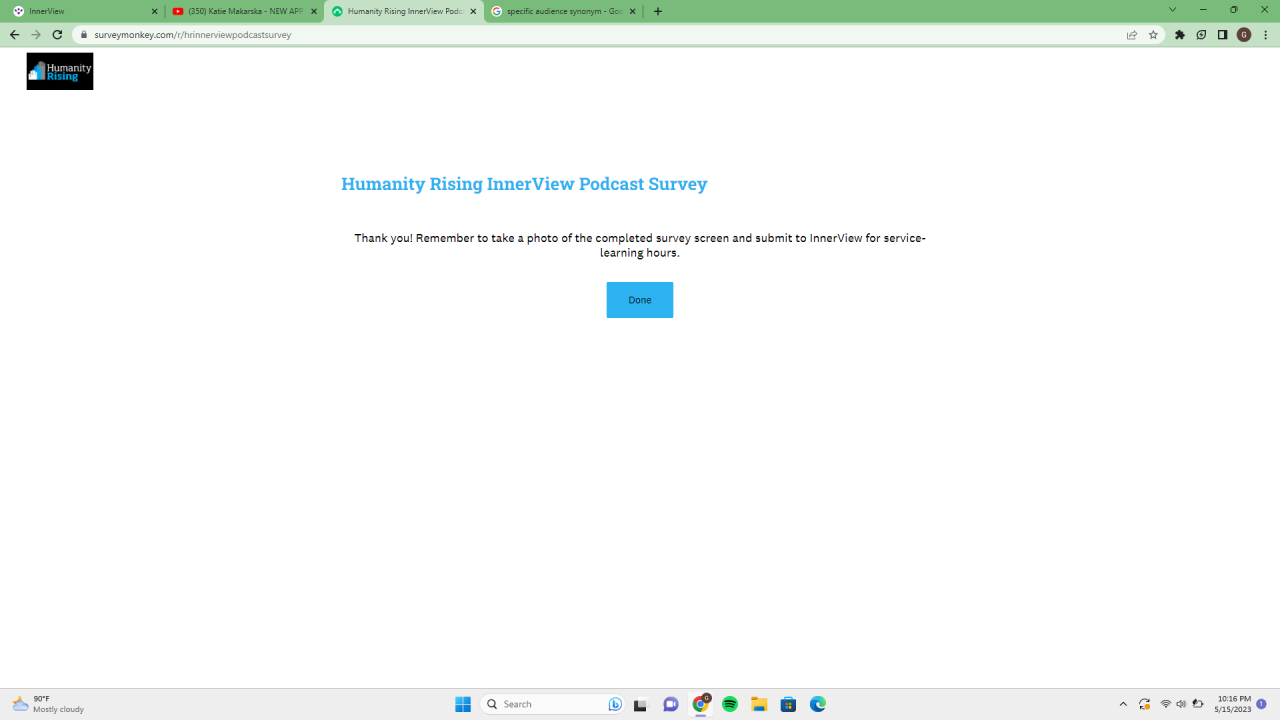This screenshot has width=1280, height=720.
Task: Click the survey title Humanity Rising InnerView Podcast Survey
Action: coord(524,184)
